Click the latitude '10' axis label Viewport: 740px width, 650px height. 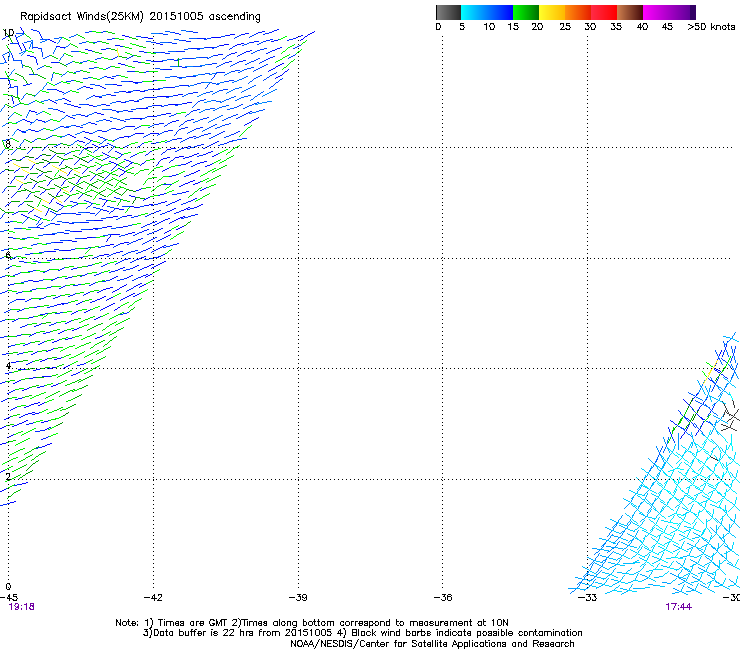(x=8, y=33)
